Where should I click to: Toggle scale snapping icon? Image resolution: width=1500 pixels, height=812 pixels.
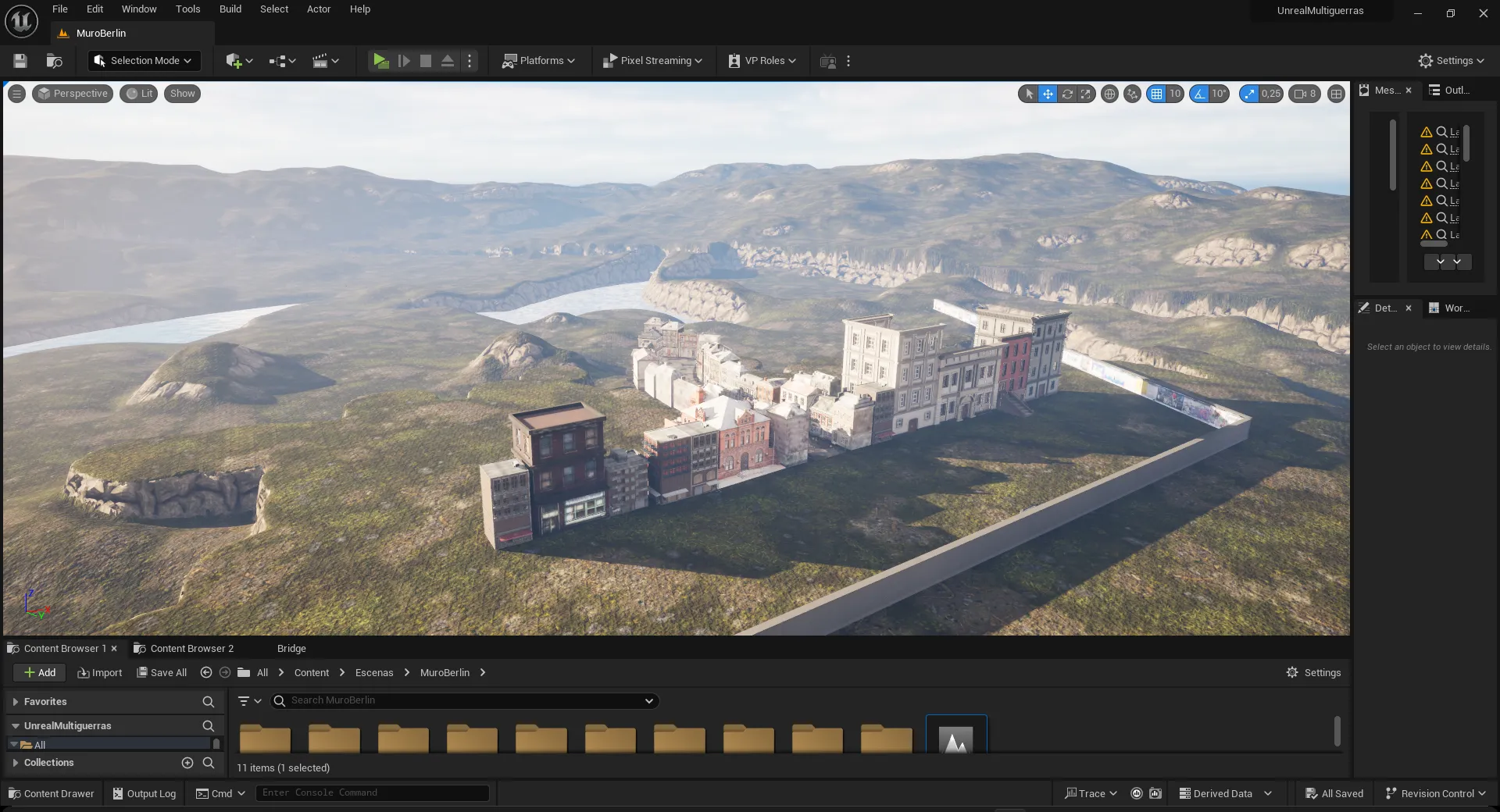pyautogui.click(x=1249, y=94)
